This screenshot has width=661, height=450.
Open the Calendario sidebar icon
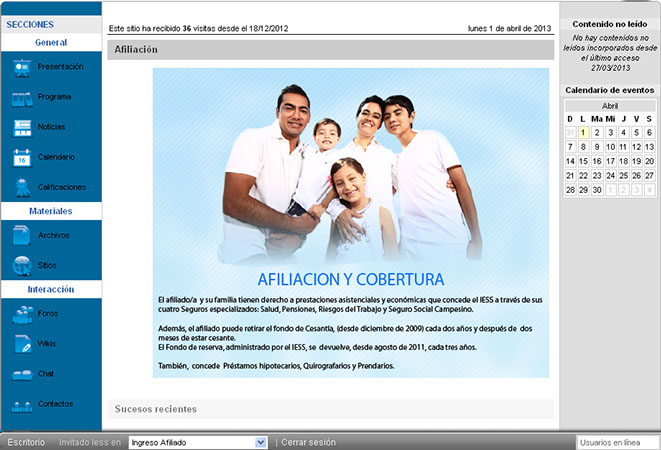coord(22,157)
